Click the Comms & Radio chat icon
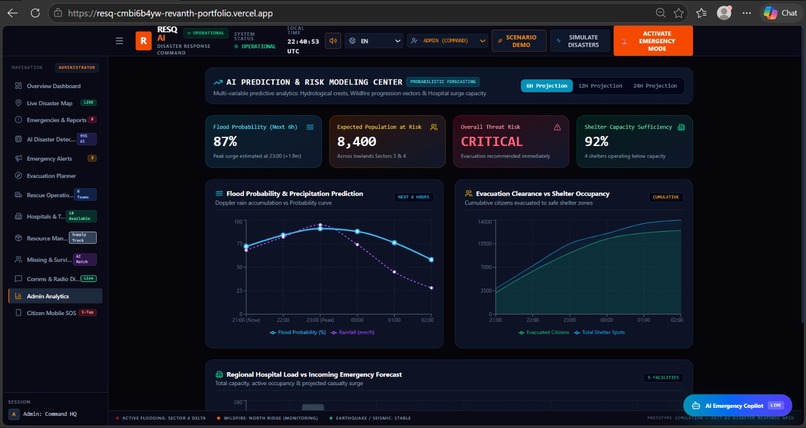Viewport: 806px width, 428px height. tap(19, 279)
